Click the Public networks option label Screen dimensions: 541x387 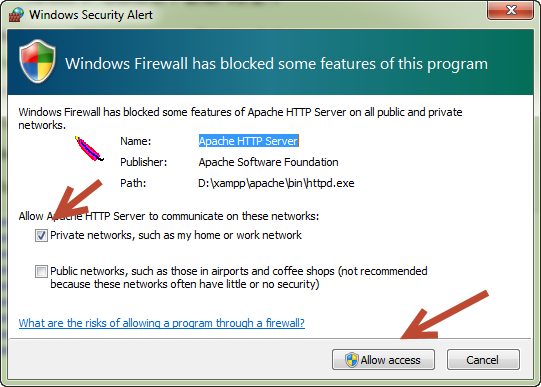239,278
